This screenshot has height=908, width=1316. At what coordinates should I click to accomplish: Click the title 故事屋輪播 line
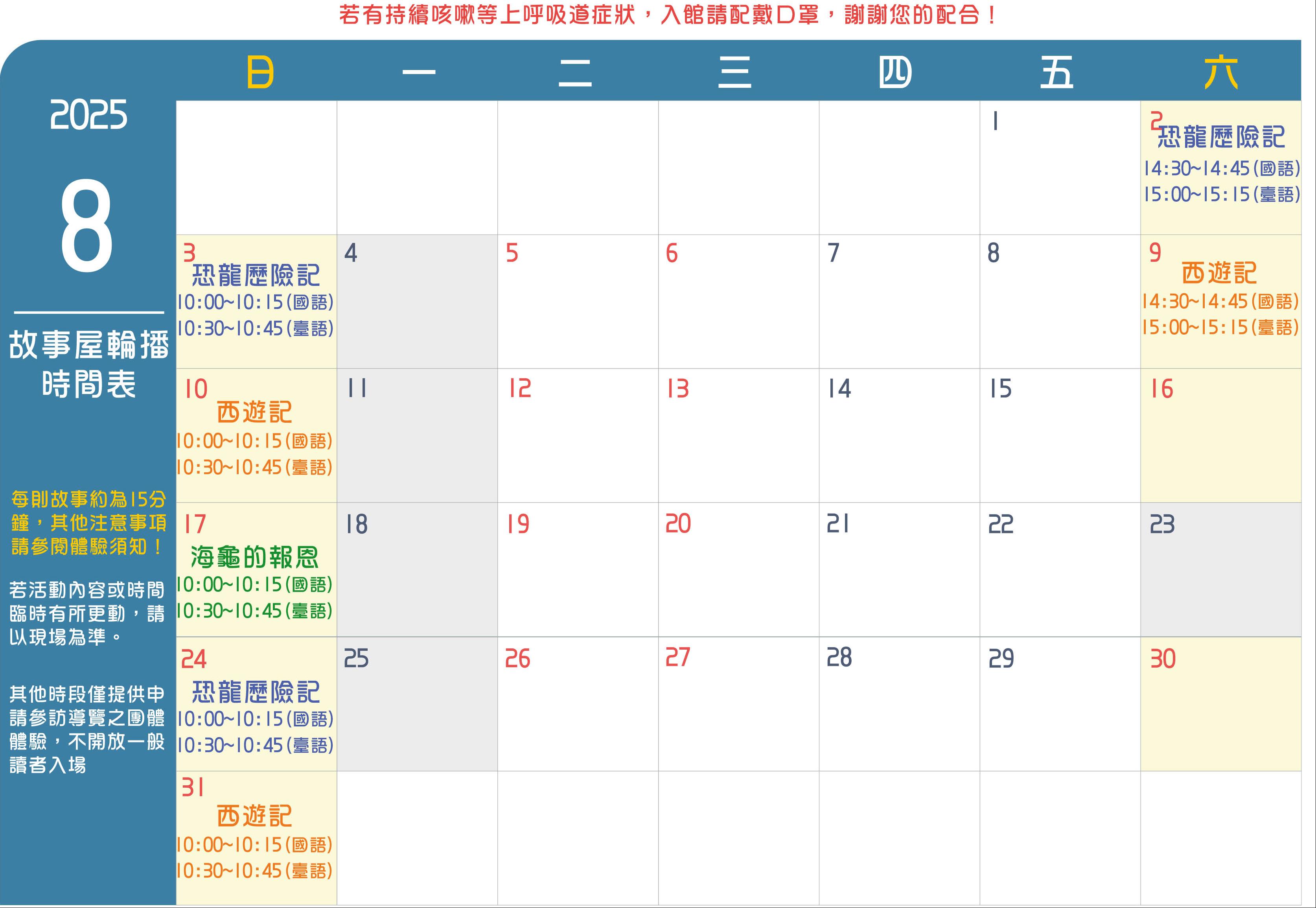point(89,345)
